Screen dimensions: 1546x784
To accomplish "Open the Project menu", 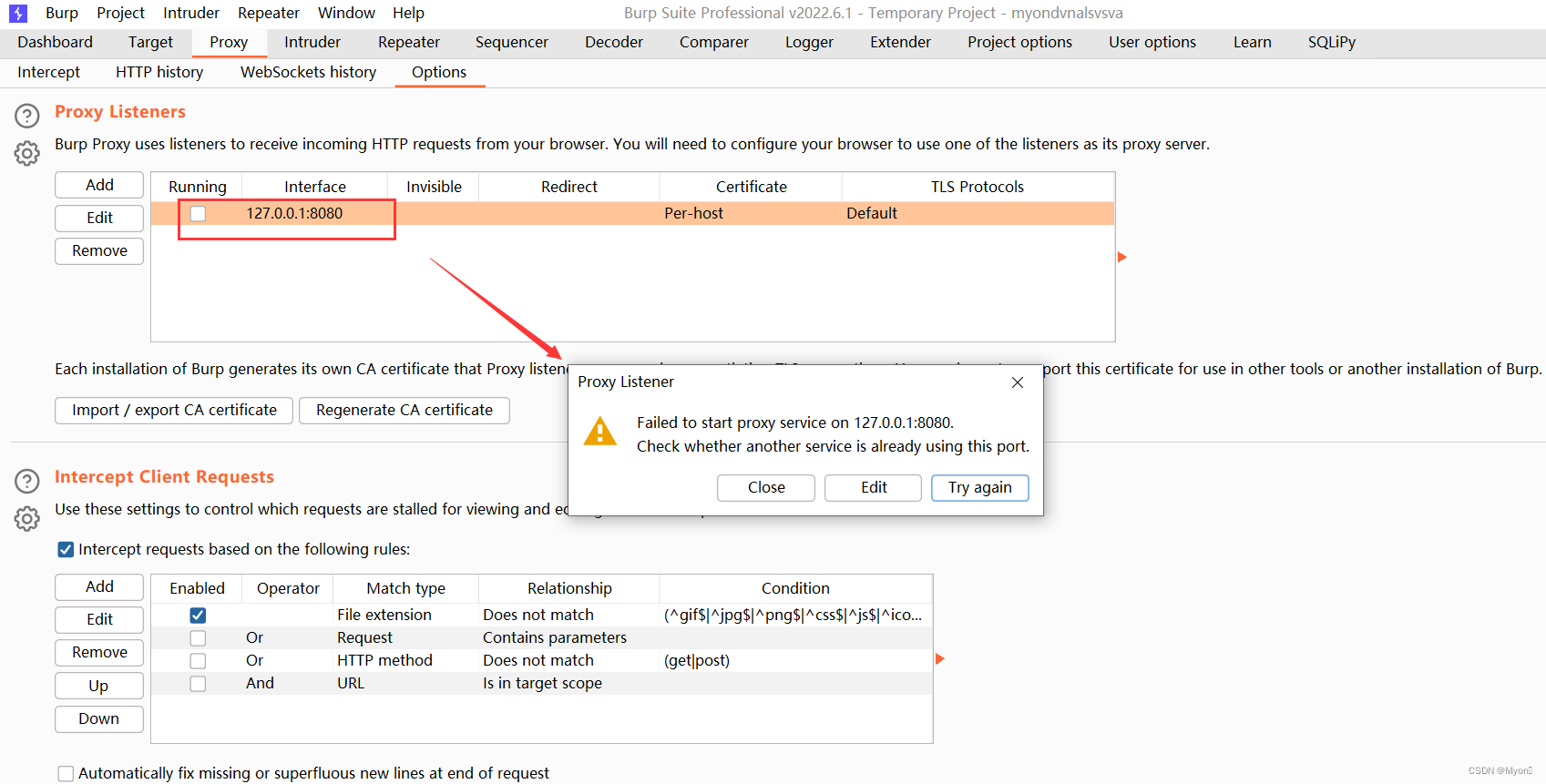I will (x=120, y=13).
